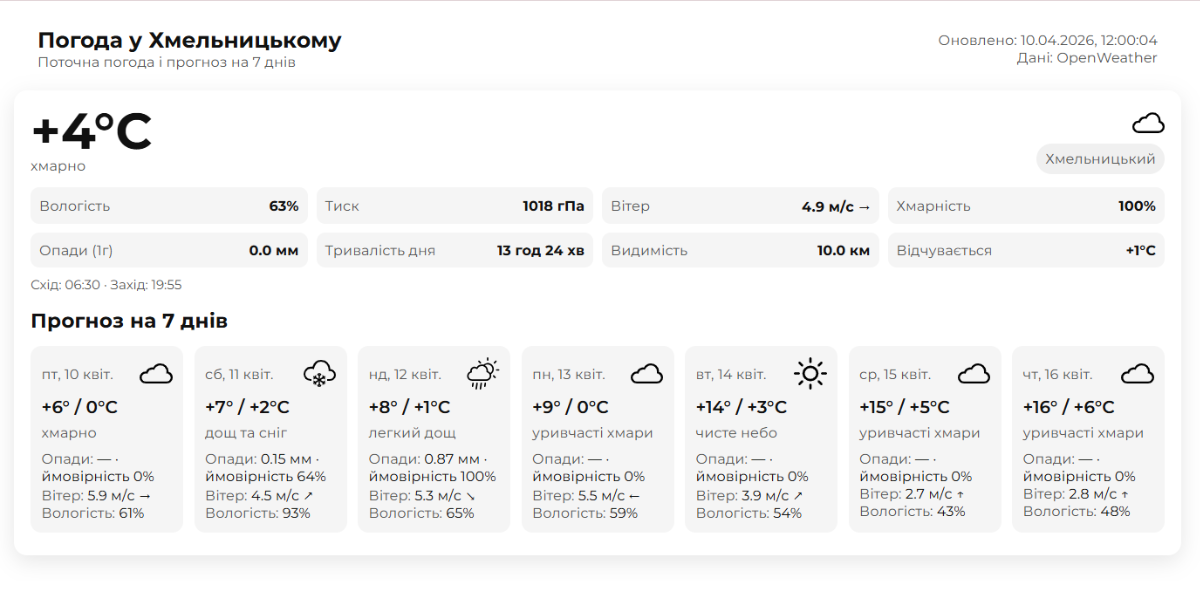Click the sun icon for вт, 14 квіт.
Image resolution: width=1200 pixels, height=600 pixels.
[810, 374]
